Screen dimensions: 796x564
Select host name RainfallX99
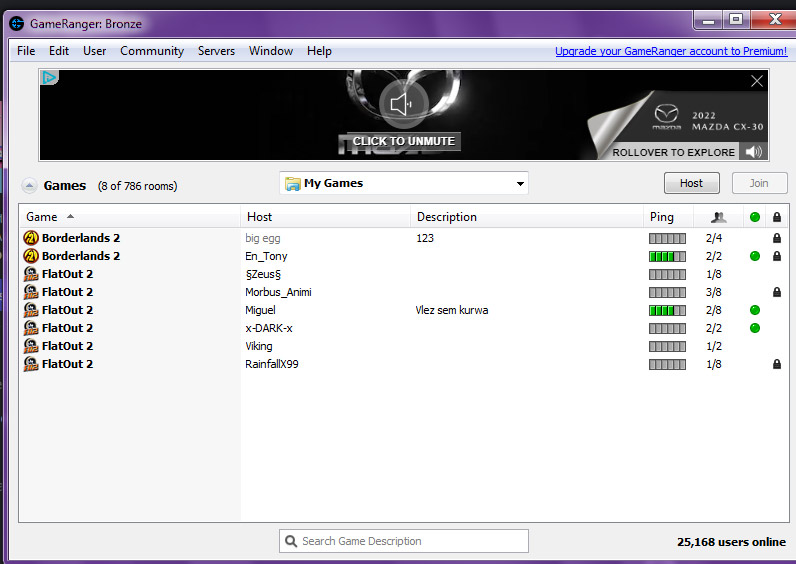click(272, 364)
